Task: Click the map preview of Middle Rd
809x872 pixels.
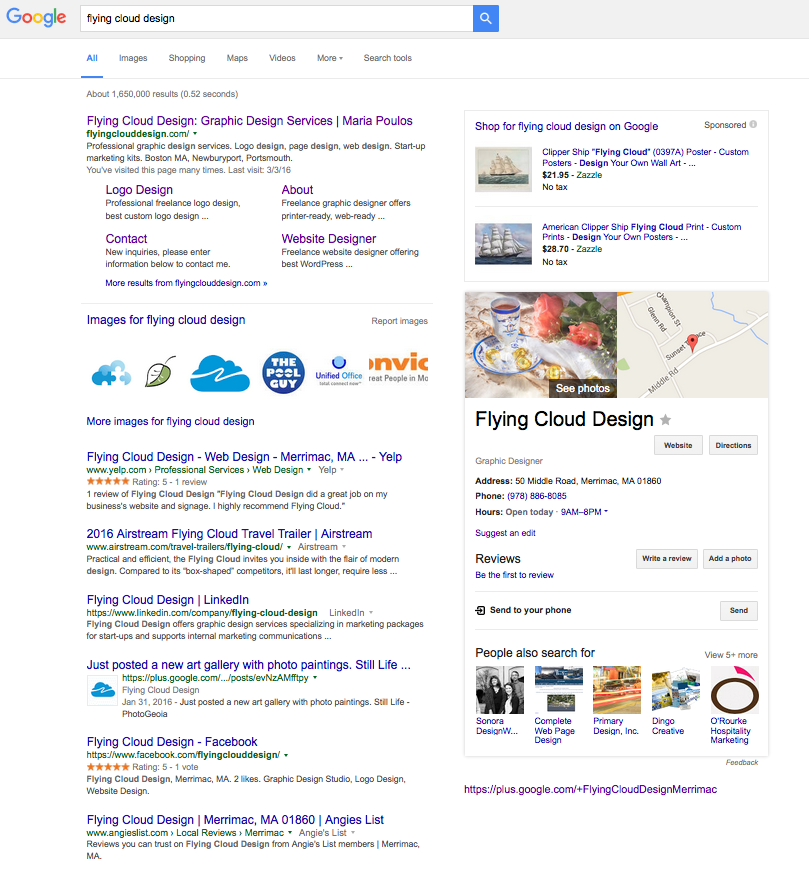Action: [x=693, y=345]
